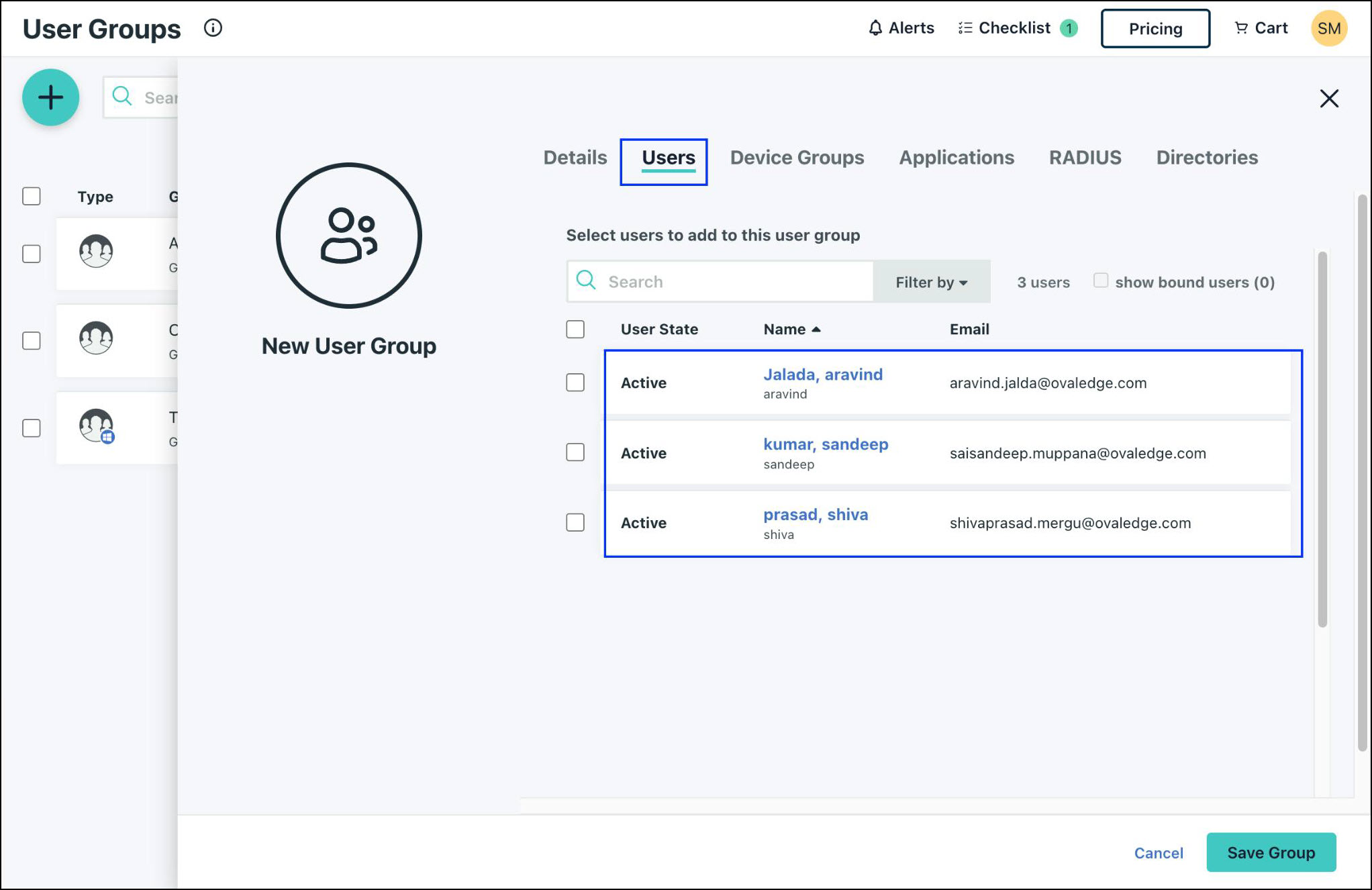This screenshot has width=1372, height=890.
Task: Open the Filter by dropdown
Action: point(931,282)
